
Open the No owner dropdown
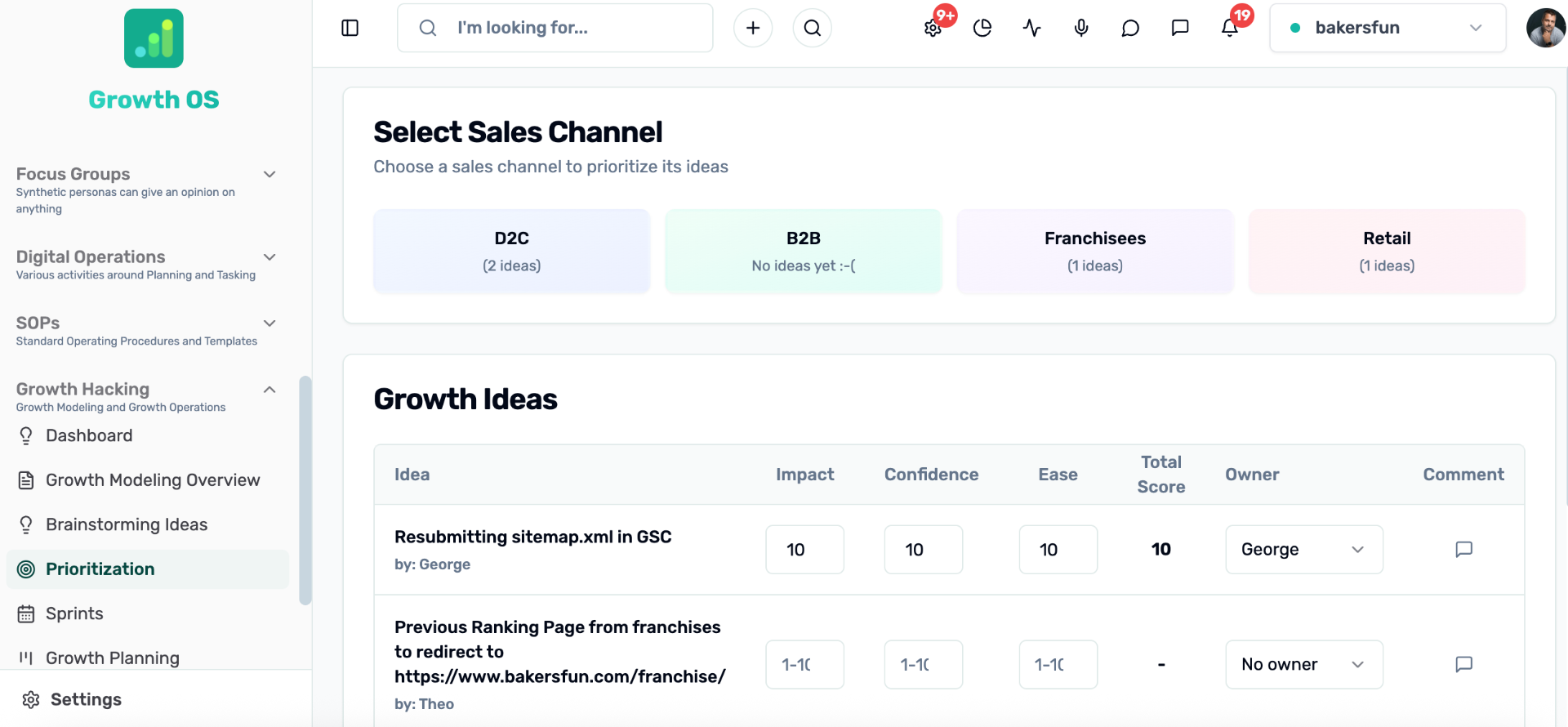[1304, 664]
